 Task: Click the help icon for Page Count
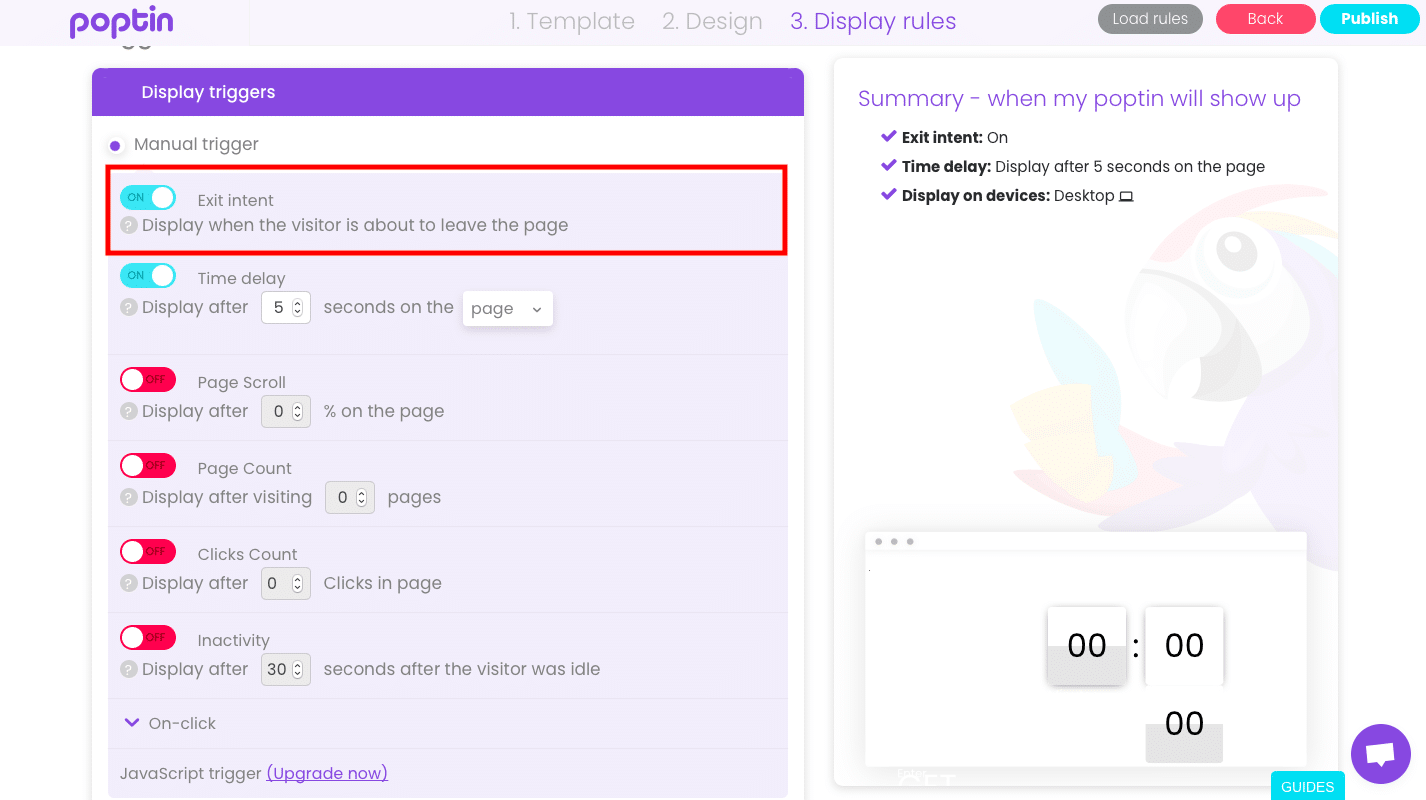[129, 497]
